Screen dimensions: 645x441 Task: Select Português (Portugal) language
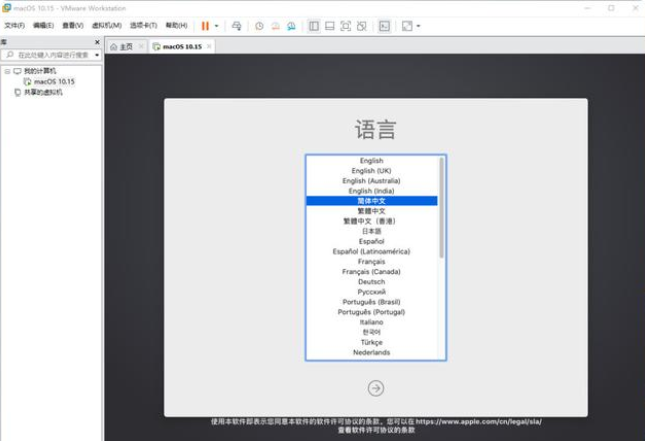pyautogui.click(x=371, y=312)
